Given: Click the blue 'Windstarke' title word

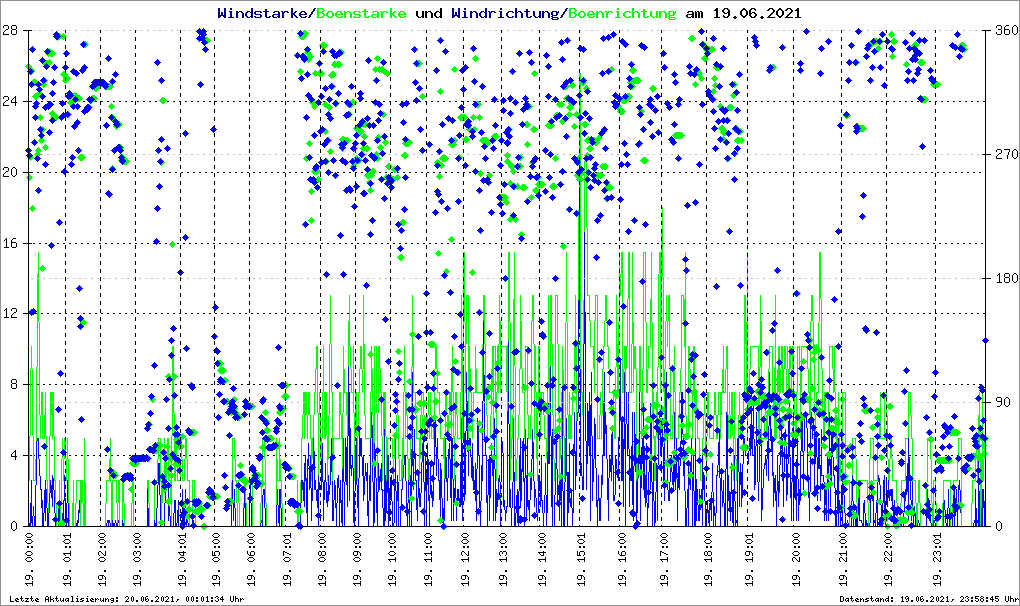Looking at the screenshot, I should pyautogui.click(x=263, y=13).
